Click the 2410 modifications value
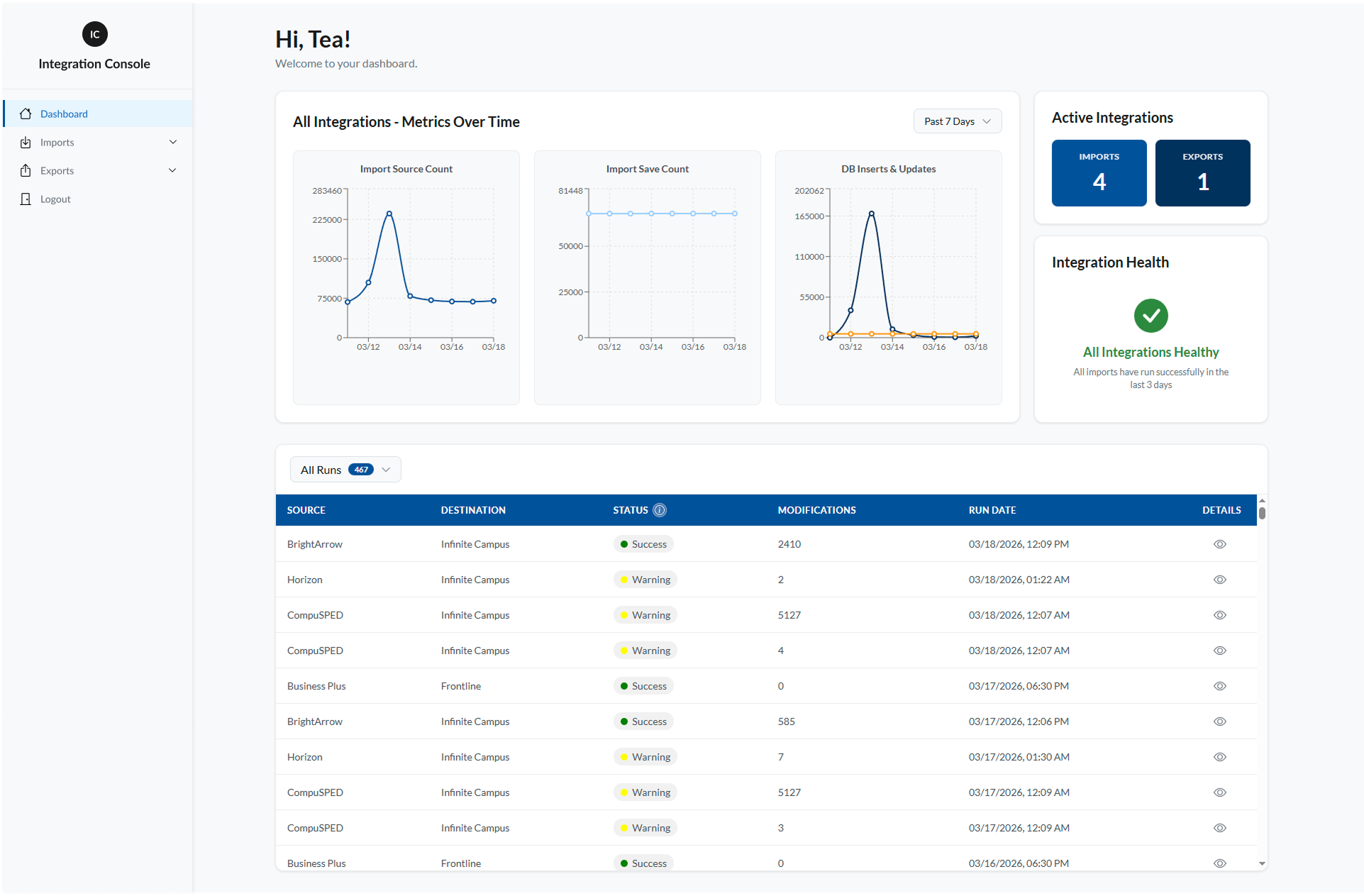The width and height of the screenshot is (1364, 896). pyautogui.click(x=789, y=544)
